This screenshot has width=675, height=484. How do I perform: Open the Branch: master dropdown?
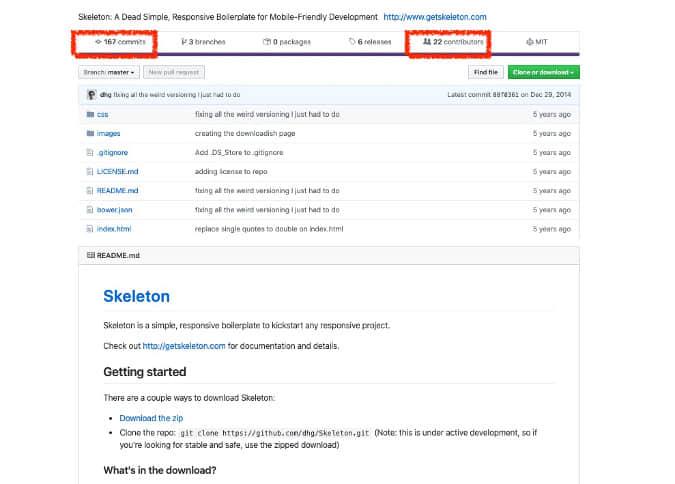108,72
